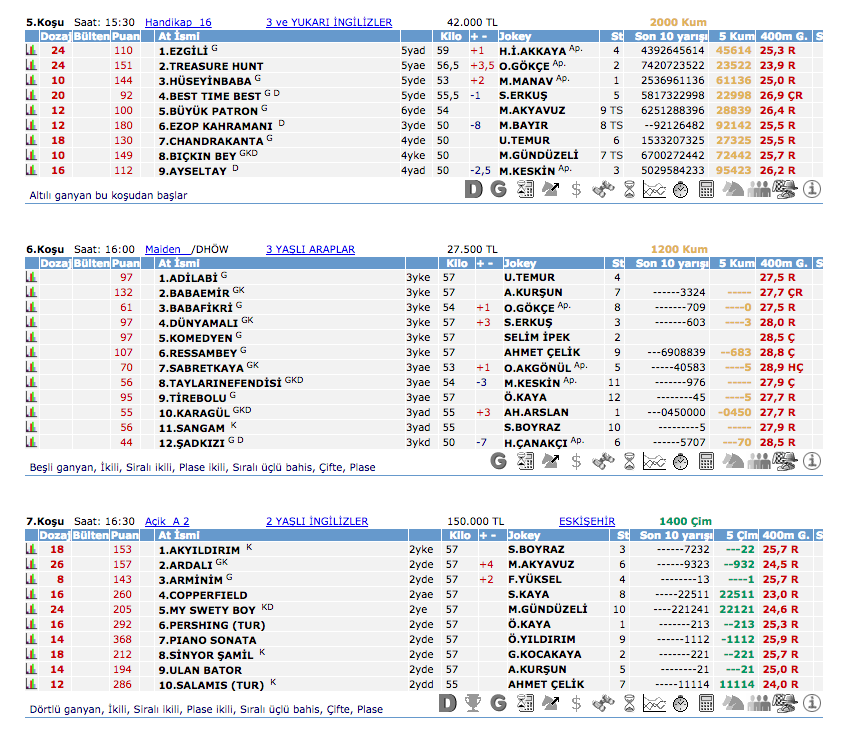The height and width of the screenshot is (733, 865).
Task: Click the Maiden link in race 6
Action: [163, 249]
